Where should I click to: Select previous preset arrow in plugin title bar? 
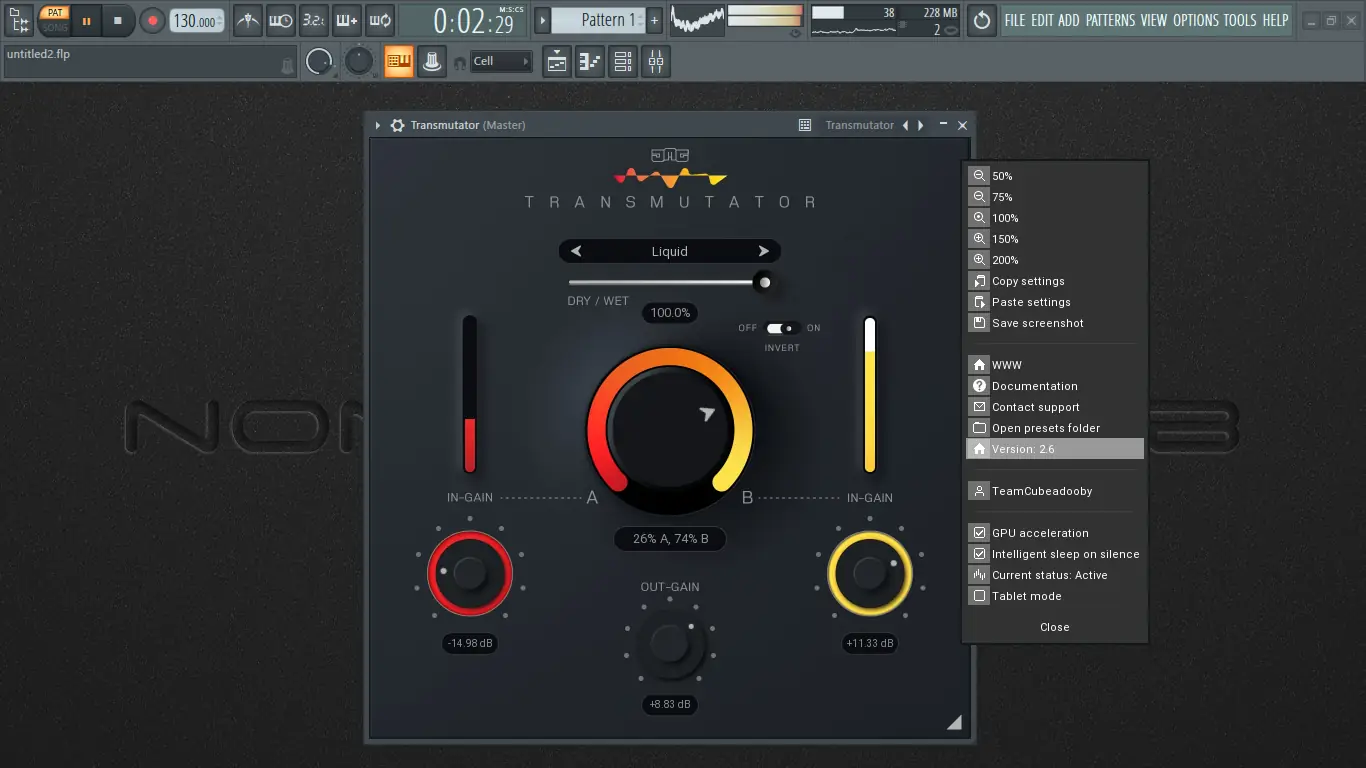pyautogui.click(x=905, y=125)
